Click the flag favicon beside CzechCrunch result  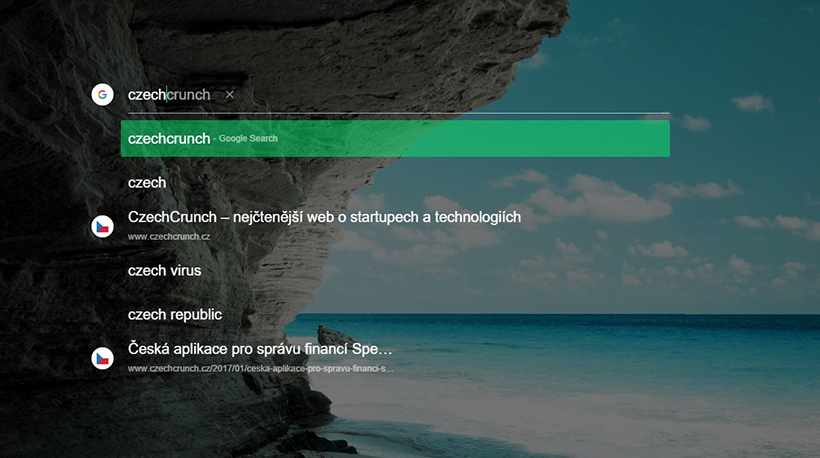(x=102, y=226)
